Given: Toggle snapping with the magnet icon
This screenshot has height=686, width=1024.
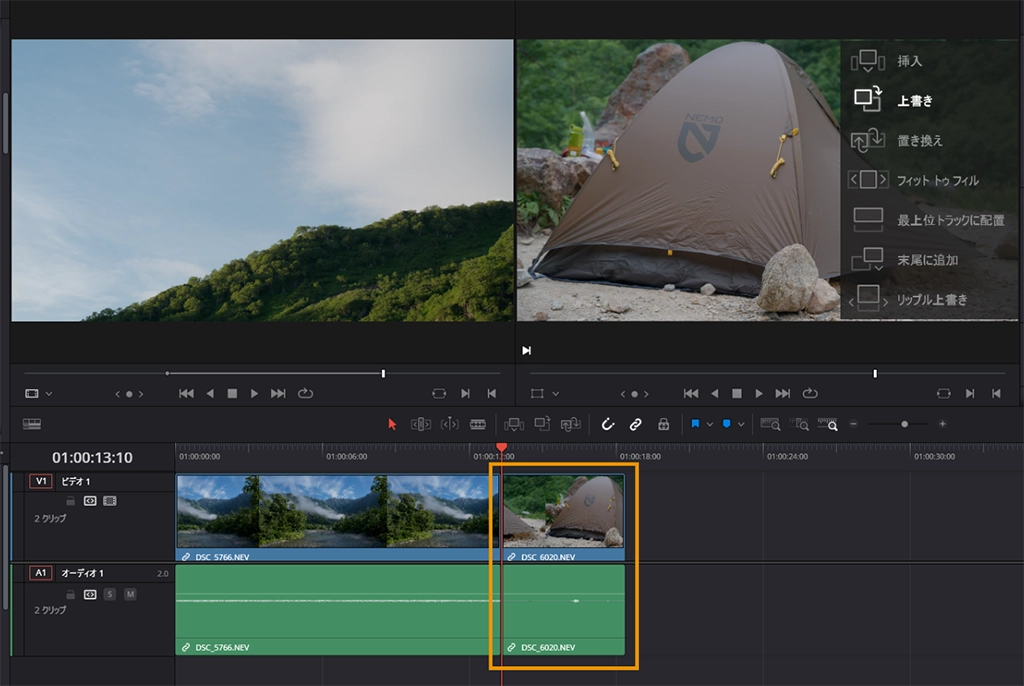Looking at the screenshot, I should [609, 424].
